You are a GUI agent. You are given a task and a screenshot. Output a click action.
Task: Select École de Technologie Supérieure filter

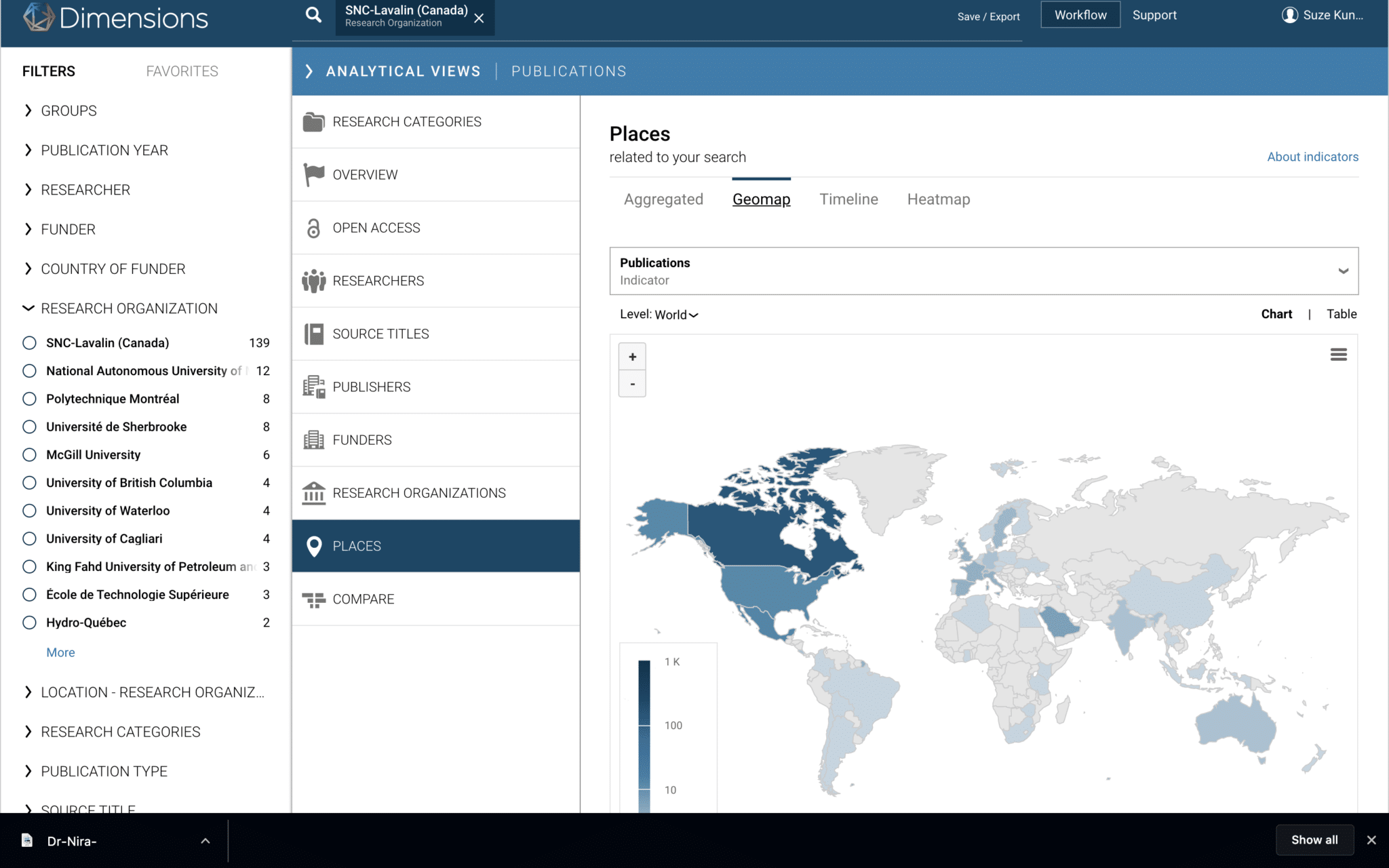click(x=29, y=595)
